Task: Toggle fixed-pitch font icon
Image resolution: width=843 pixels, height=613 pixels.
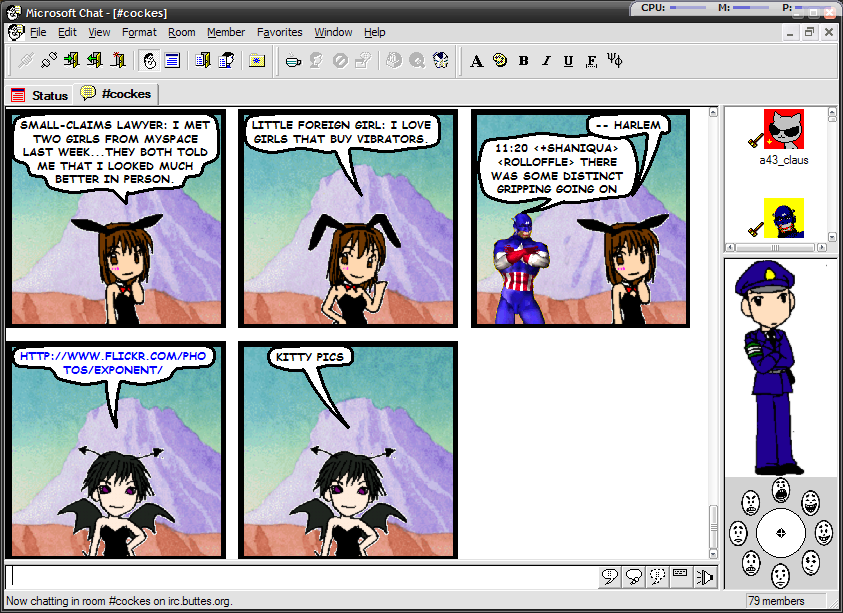Action: [x=591, y=61]
